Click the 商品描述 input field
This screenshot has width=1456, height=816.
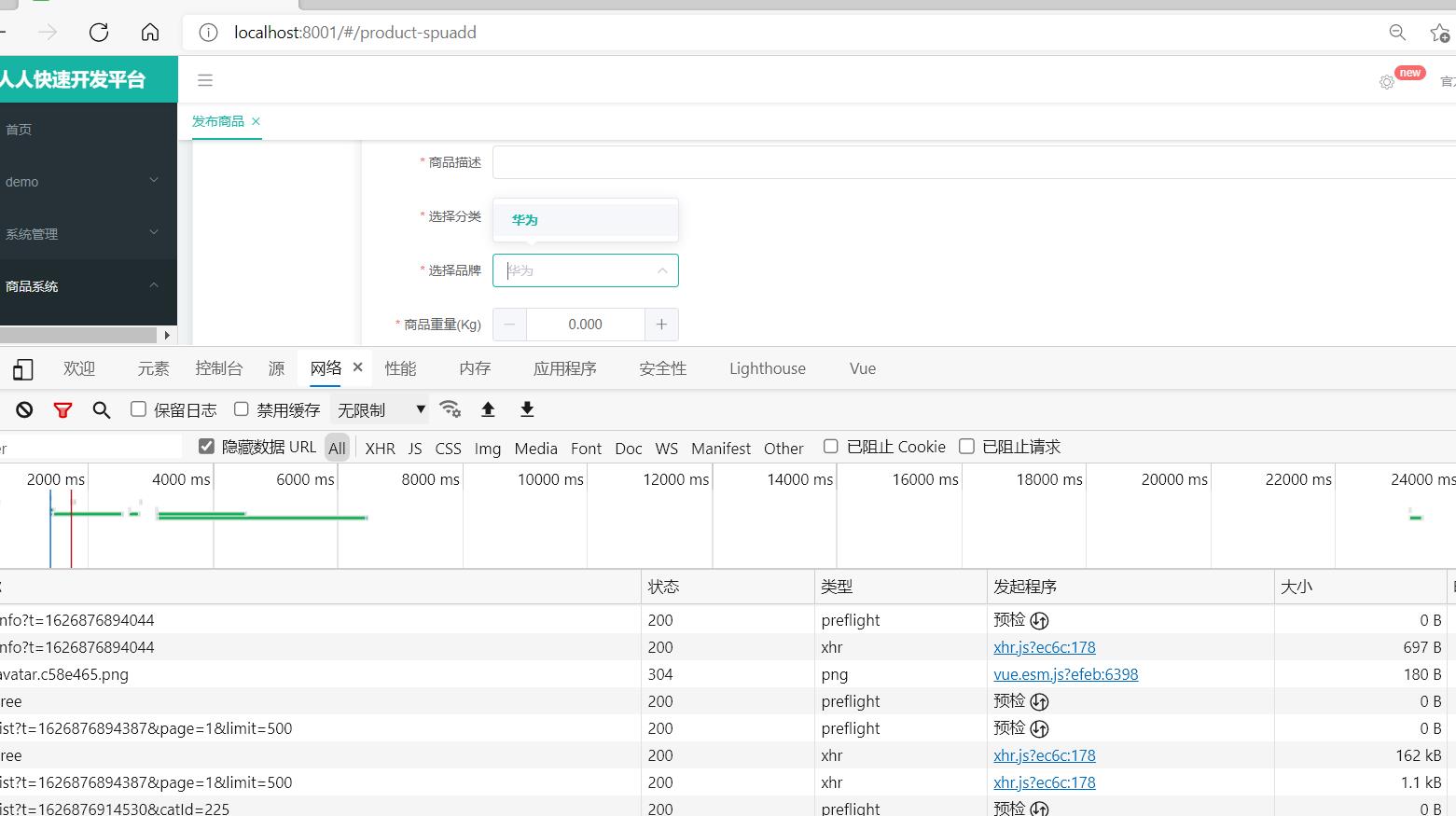click(974, 162)
